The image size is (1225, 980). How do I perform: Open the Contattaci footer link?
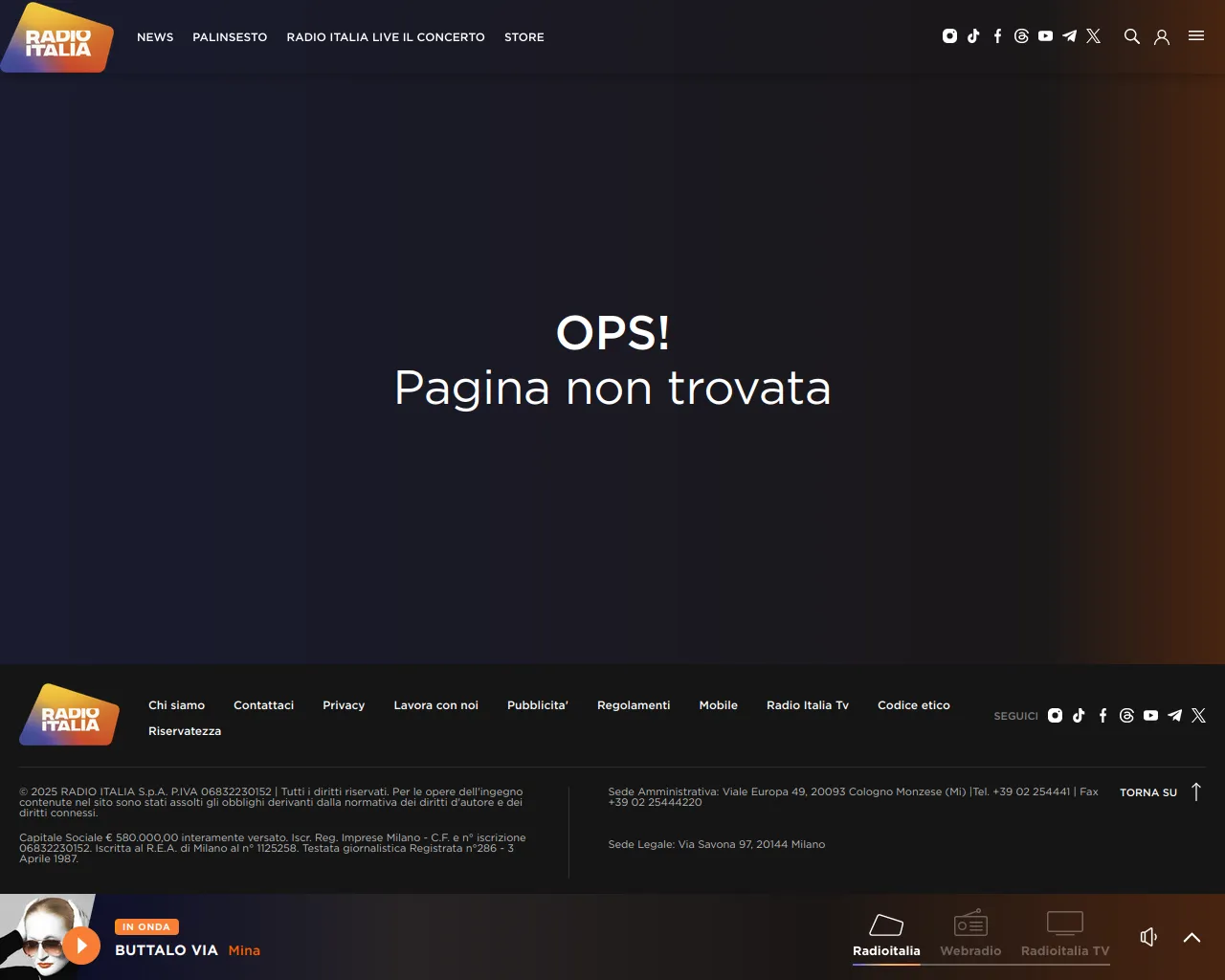pos(263,705)
